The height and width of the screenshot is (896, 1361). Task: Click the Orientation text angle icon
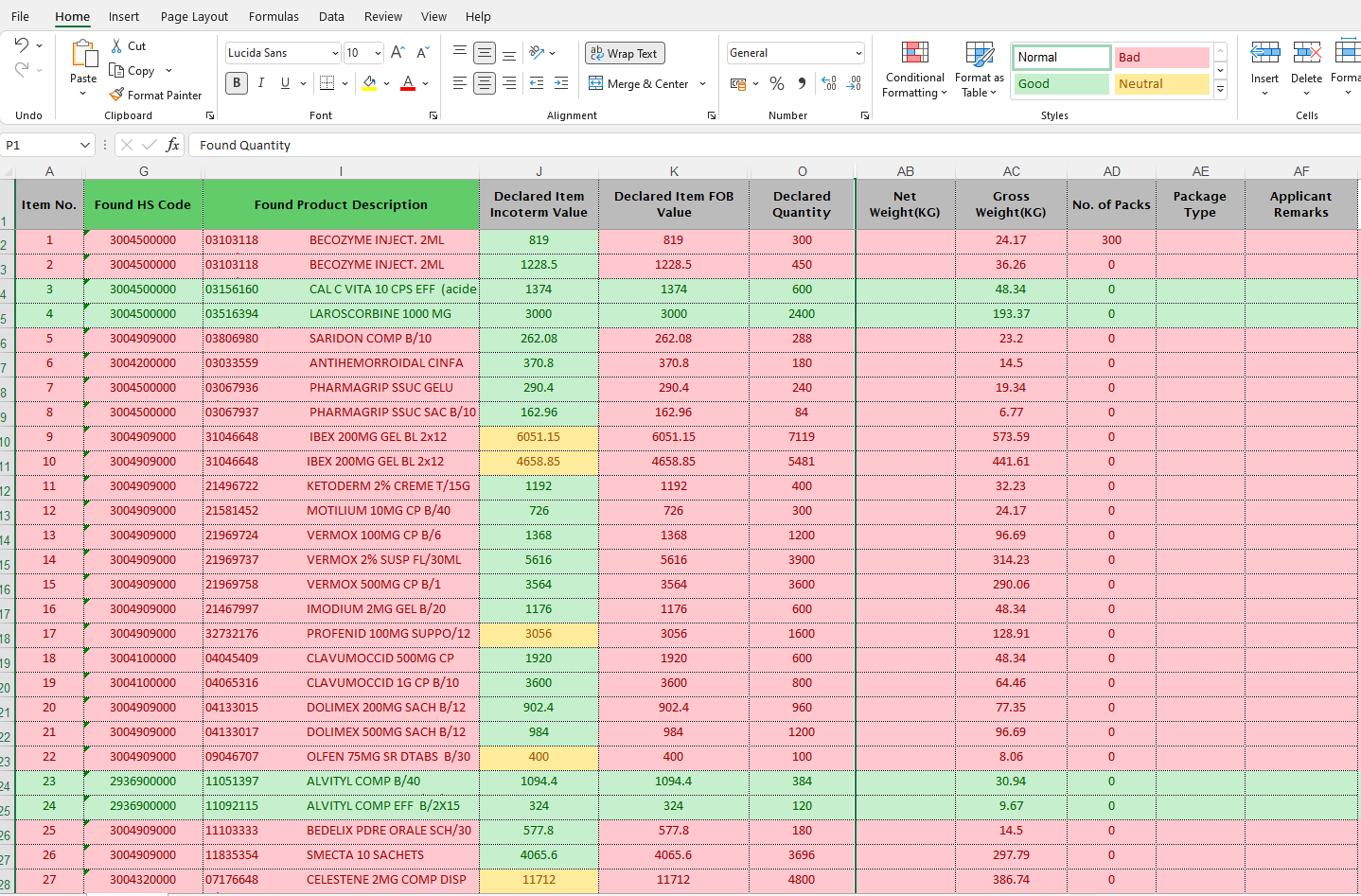(537, 53)
